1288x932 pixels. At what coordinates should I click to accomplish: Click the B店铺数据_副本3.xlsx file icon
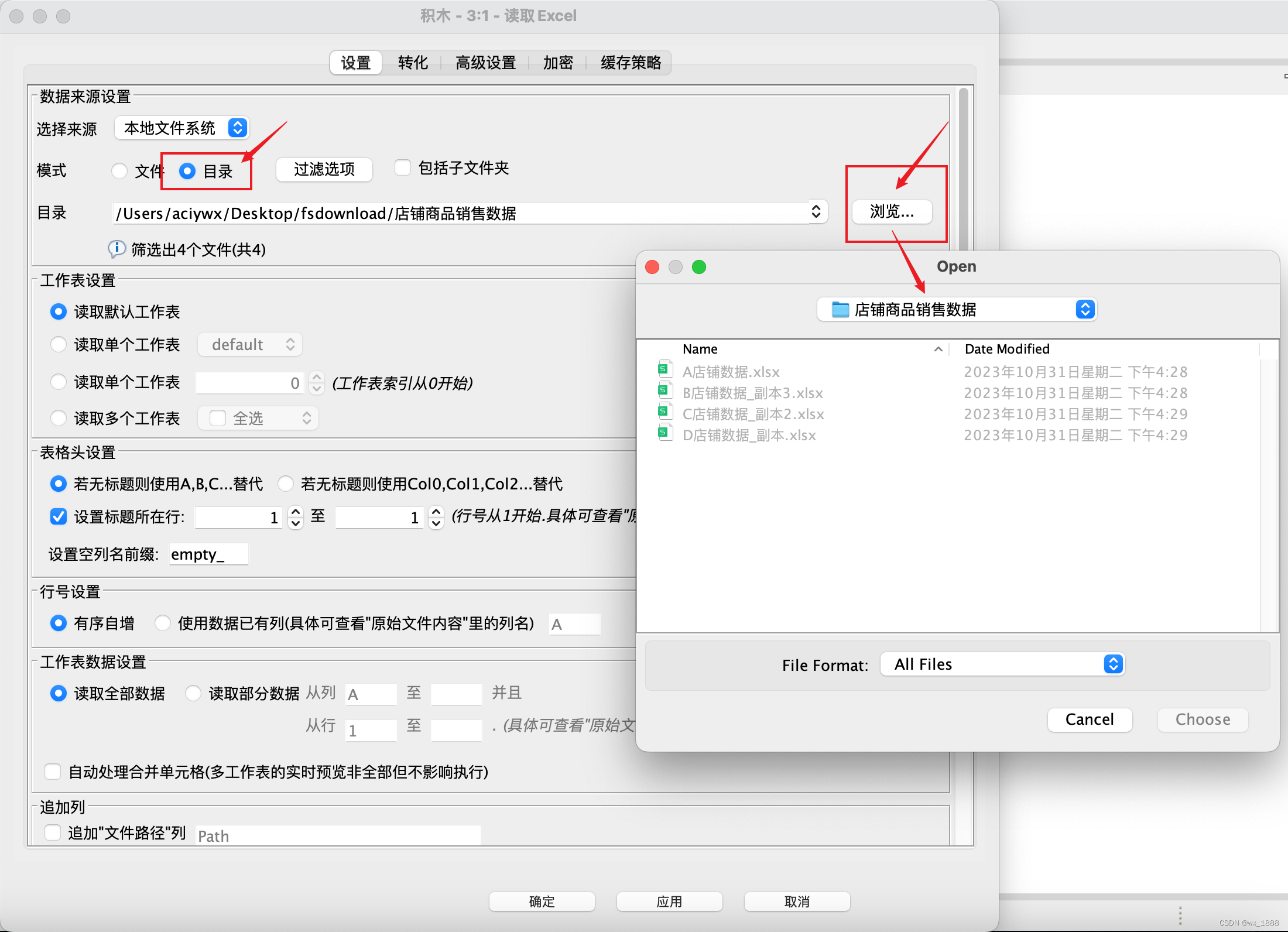tap(664, 390)
